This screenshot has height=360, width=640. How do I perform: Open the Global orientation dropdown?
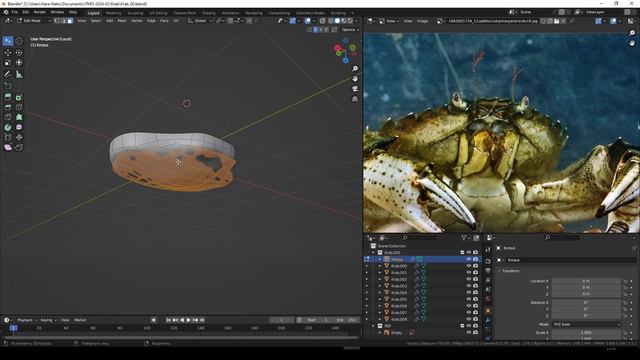(x=201, y=21)
